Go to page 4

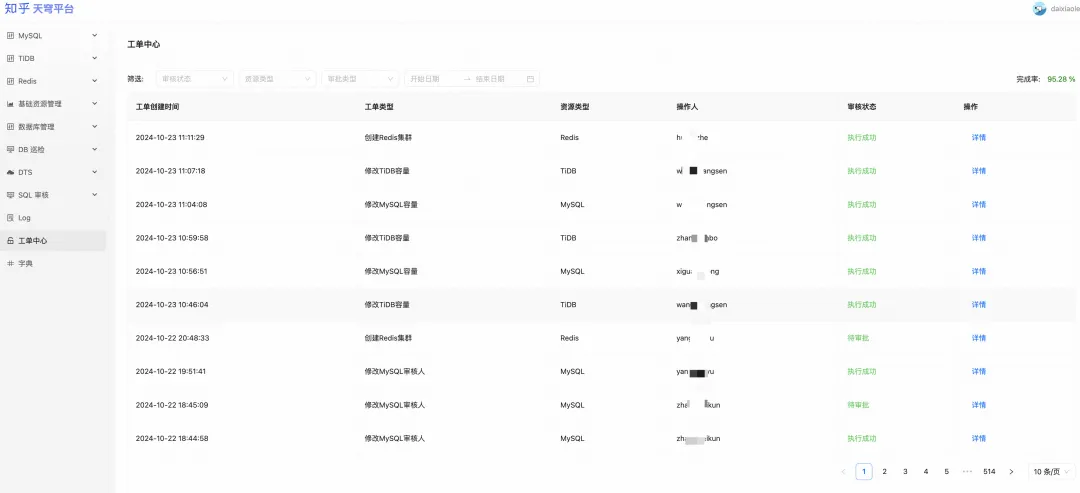point(926,472)
